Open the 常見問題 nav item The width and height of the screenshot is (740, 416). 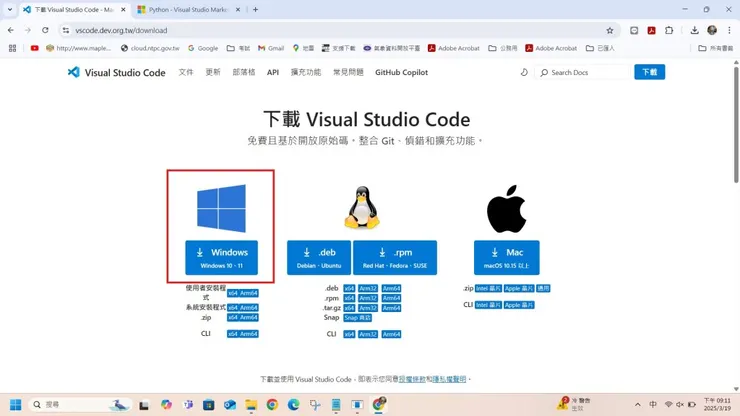click(x=348, y=72)
